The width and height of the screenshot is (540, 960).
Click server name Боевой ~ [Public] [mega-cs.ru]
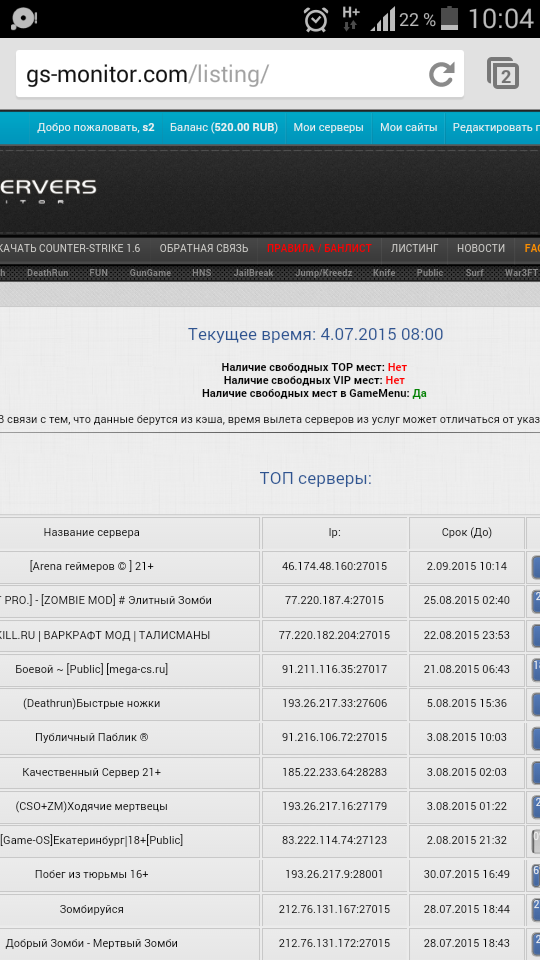click(x=91, y=670)
